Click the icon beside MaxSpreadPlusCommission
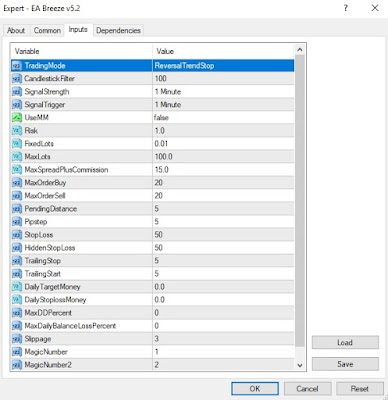 (17, 170)
